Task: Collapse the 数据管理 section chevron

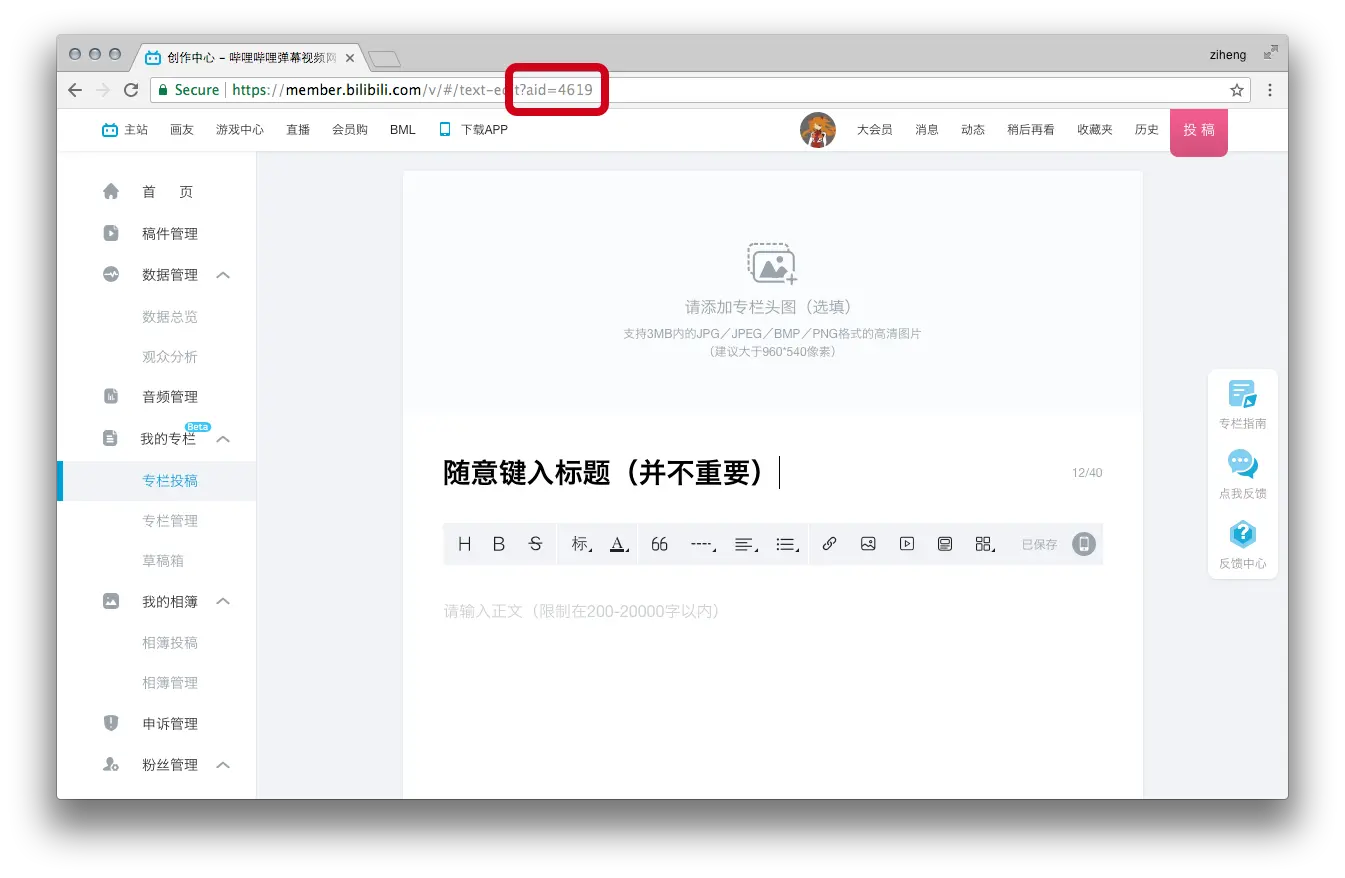Action: click(223, 275)
